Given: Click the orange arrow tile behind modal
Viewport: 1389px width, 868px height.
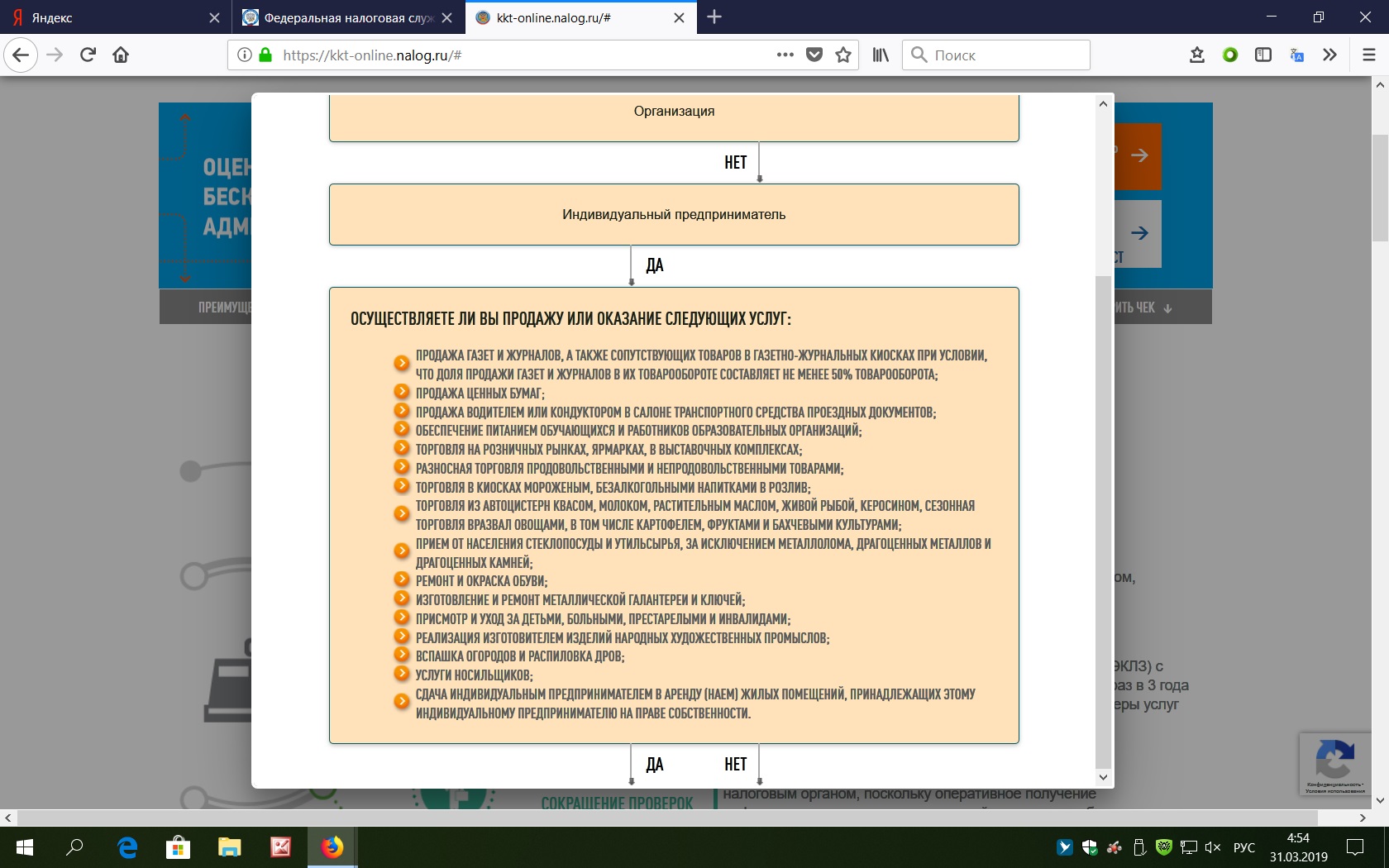Looking at the screenshot, I should [1138, 155].
